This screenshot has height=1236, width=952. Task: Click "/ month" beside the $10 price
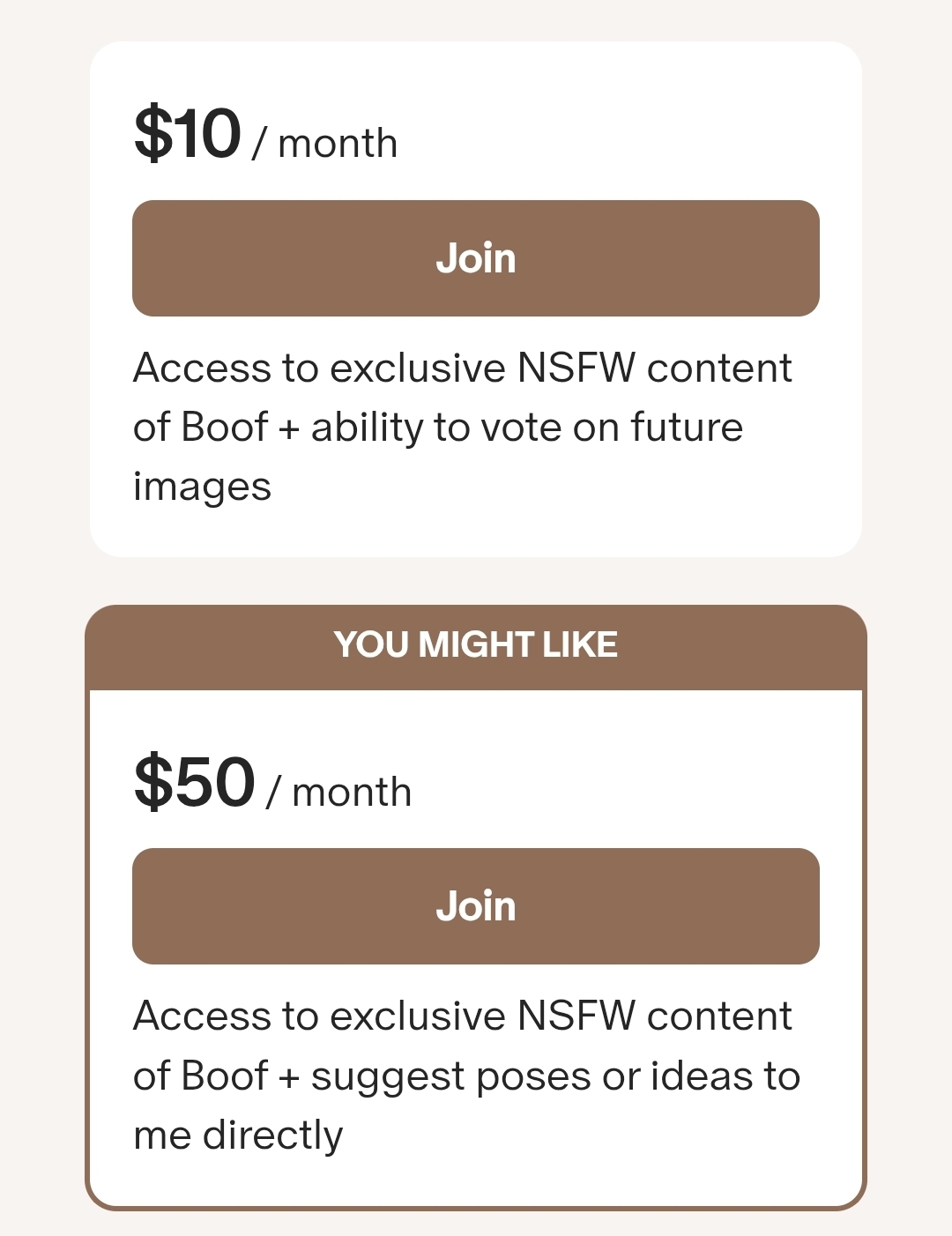pyautogui.click(x=325, y=144)
